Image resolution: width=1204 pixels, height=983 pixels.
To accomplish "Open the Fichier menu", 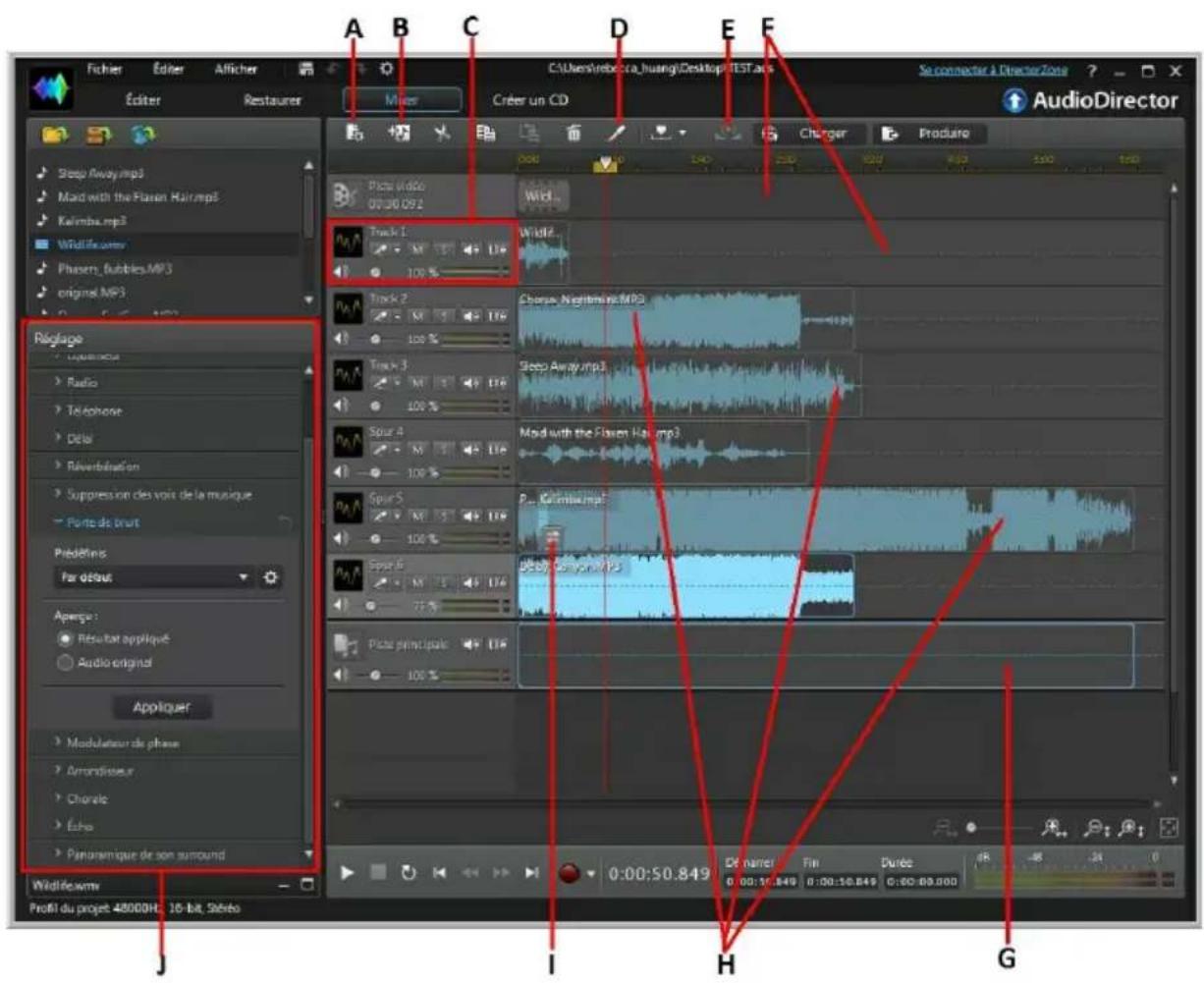I will click(x=104, y=69).
